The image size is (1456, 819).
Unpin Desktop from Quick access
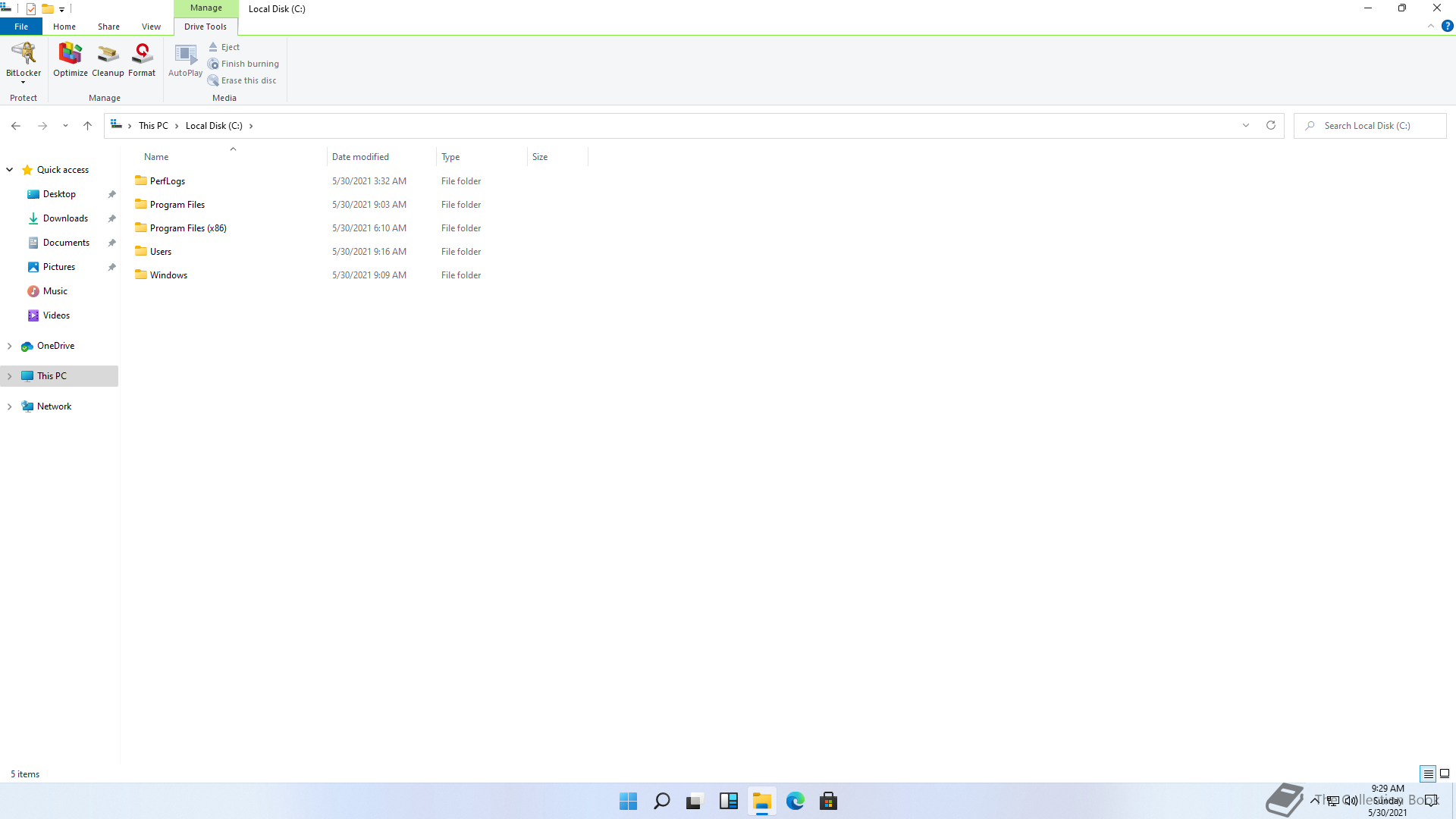tap(112, 194)
